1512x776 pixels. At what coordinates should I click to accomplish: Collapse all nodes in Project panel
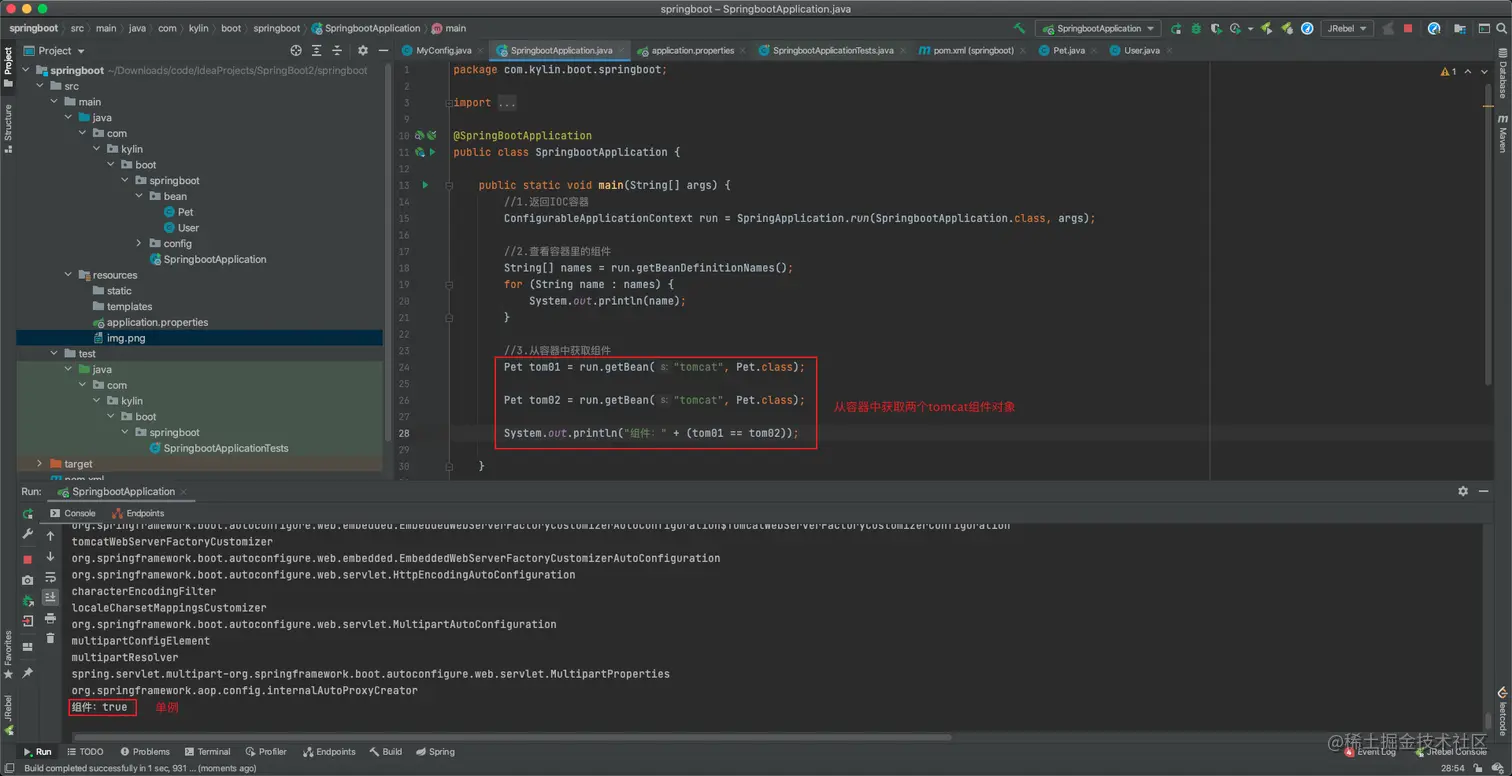[x=338, y=50]
